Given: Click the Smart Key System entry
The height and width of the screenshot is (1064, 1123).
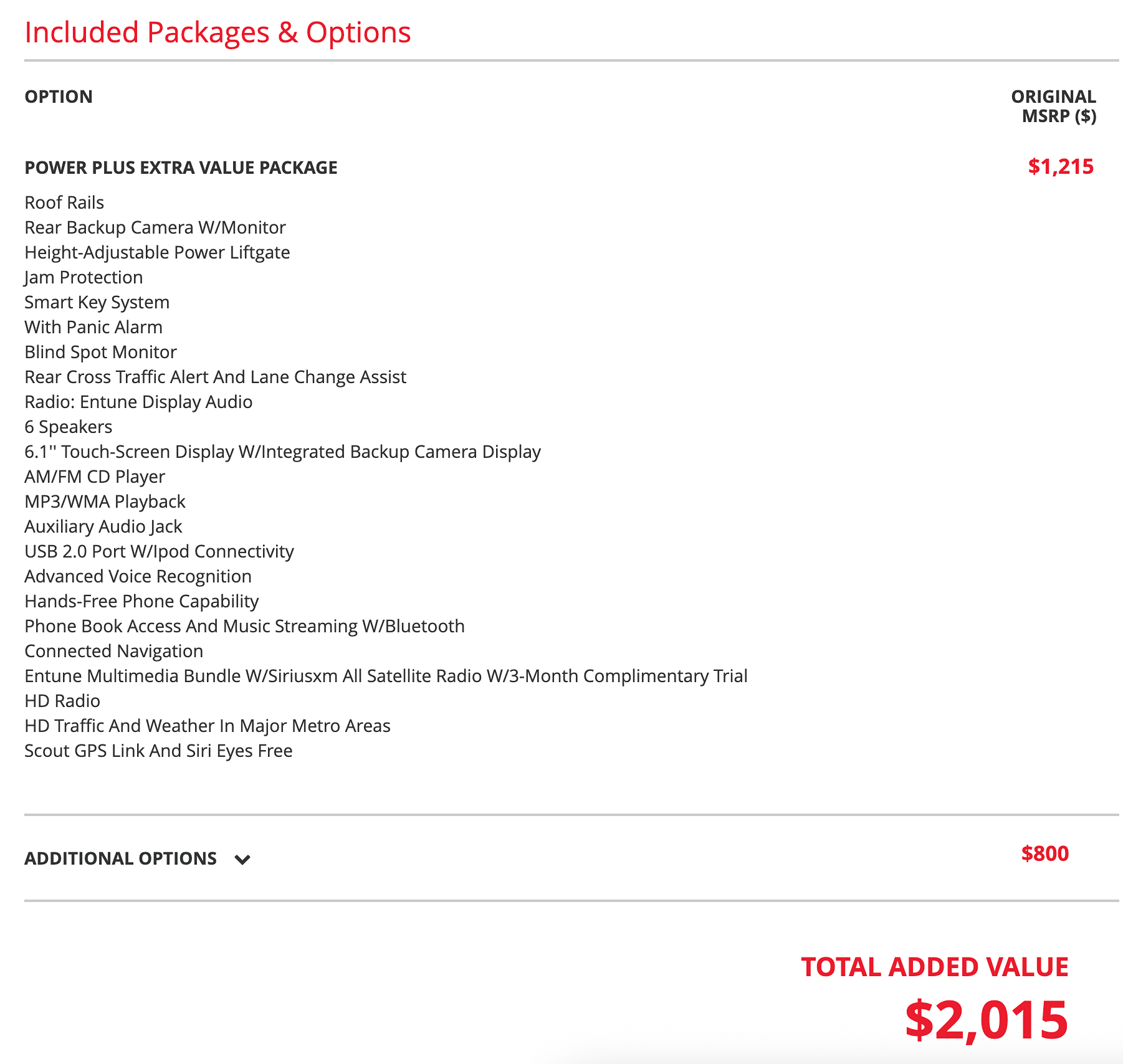Looking at the screenshot, I should (x=97, y=302).
